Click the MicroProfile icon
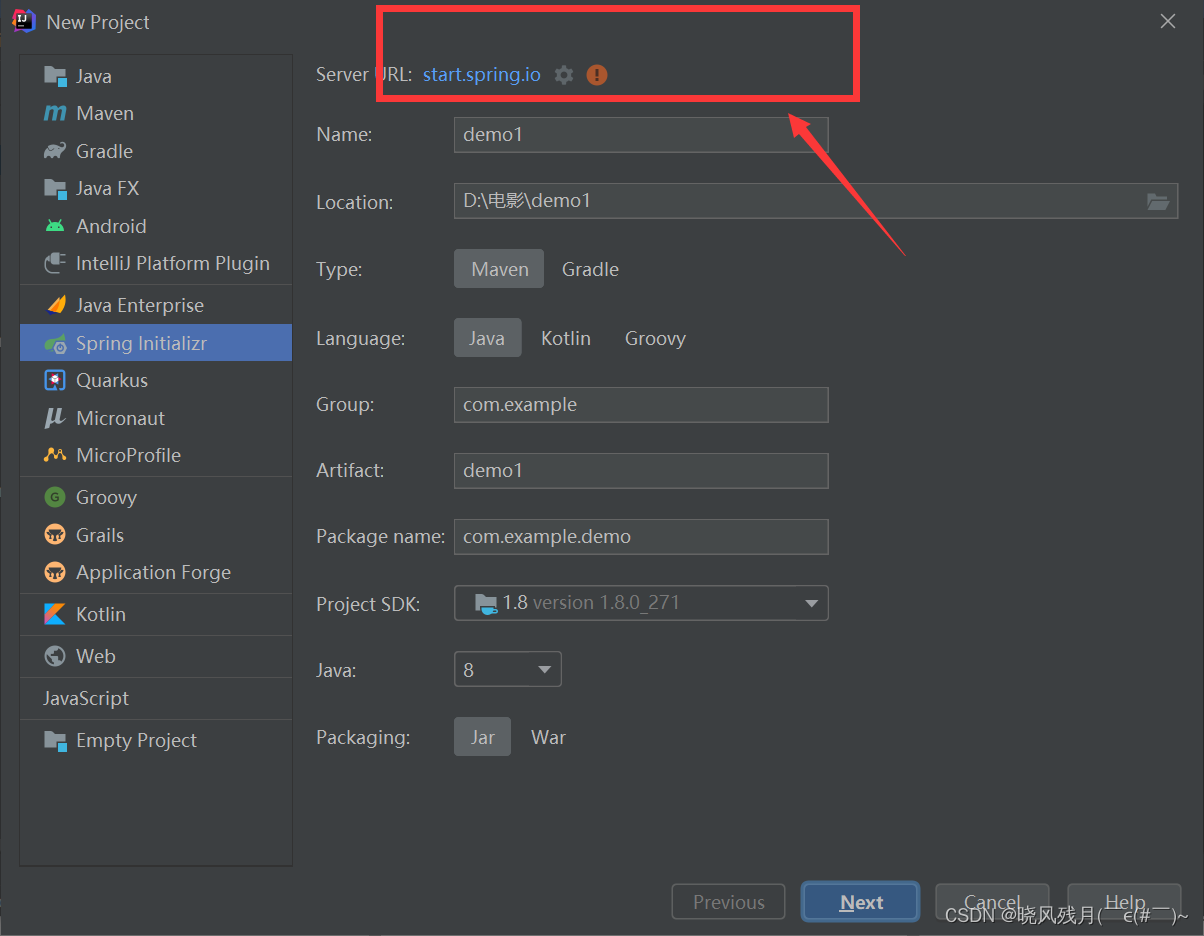The width and height of the screenshot is (1204, 936). click(55, 455)
